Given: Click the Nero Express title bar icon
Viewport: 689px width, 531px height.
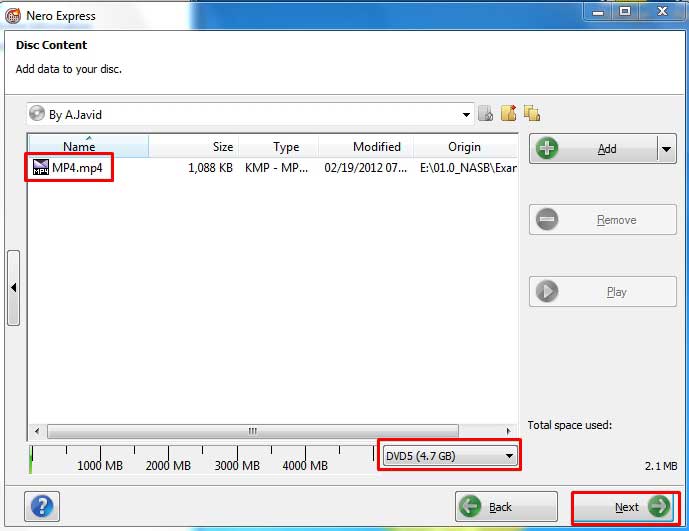Looking at the screenshot, I should 13,15.
